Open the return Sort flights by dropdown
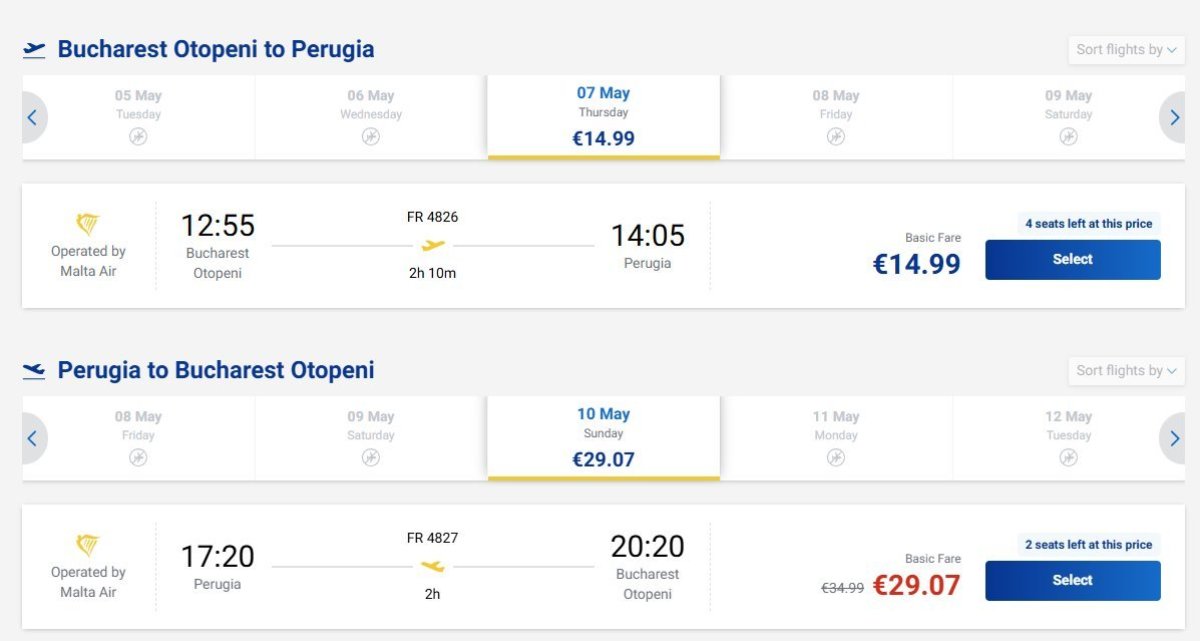 click(x=1126, y=370)
